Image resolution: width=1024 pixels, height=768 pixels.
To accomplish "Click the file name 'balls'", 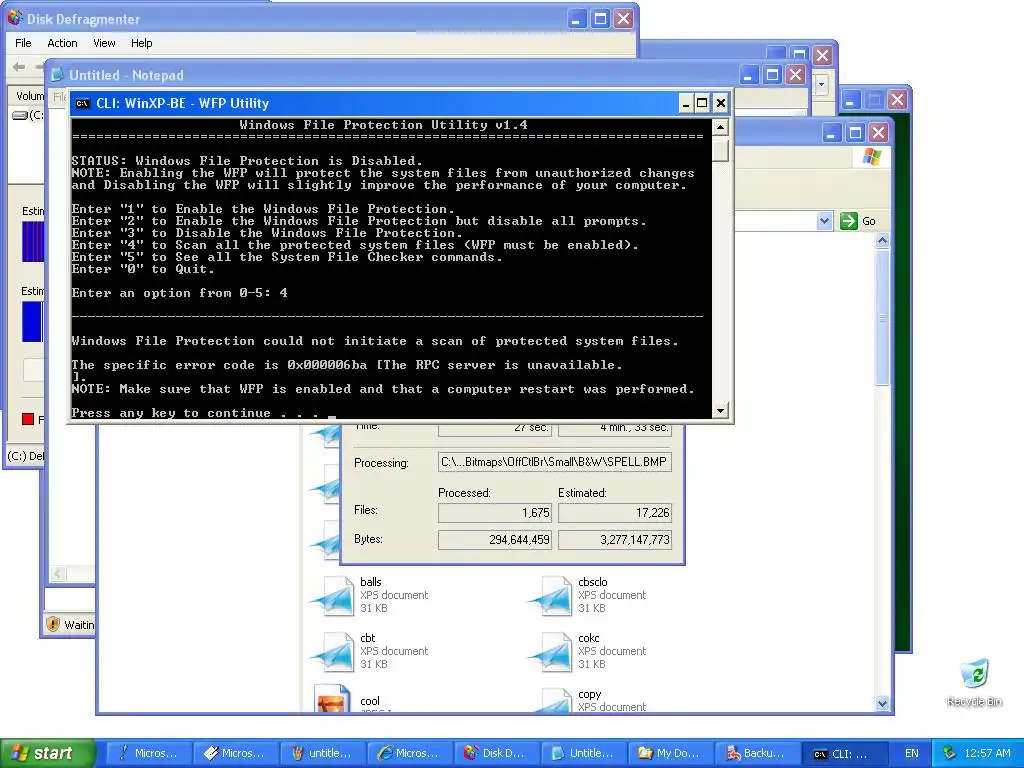I will click(x=370, y=582).
